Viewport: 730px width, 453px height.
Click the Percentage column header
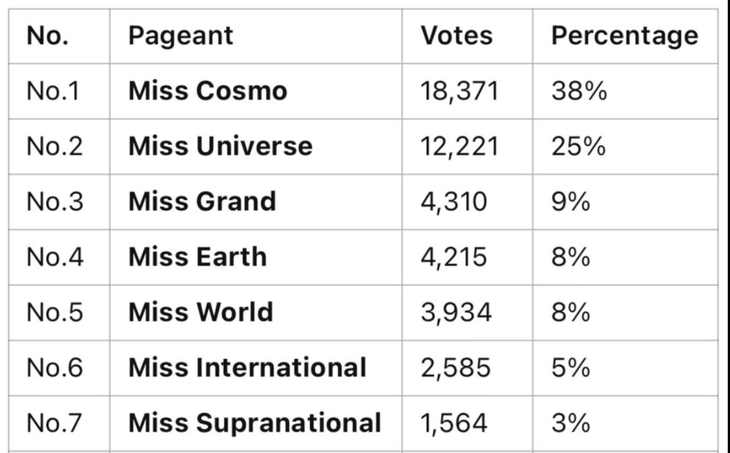pyautogui.click(x=625, y=36)
